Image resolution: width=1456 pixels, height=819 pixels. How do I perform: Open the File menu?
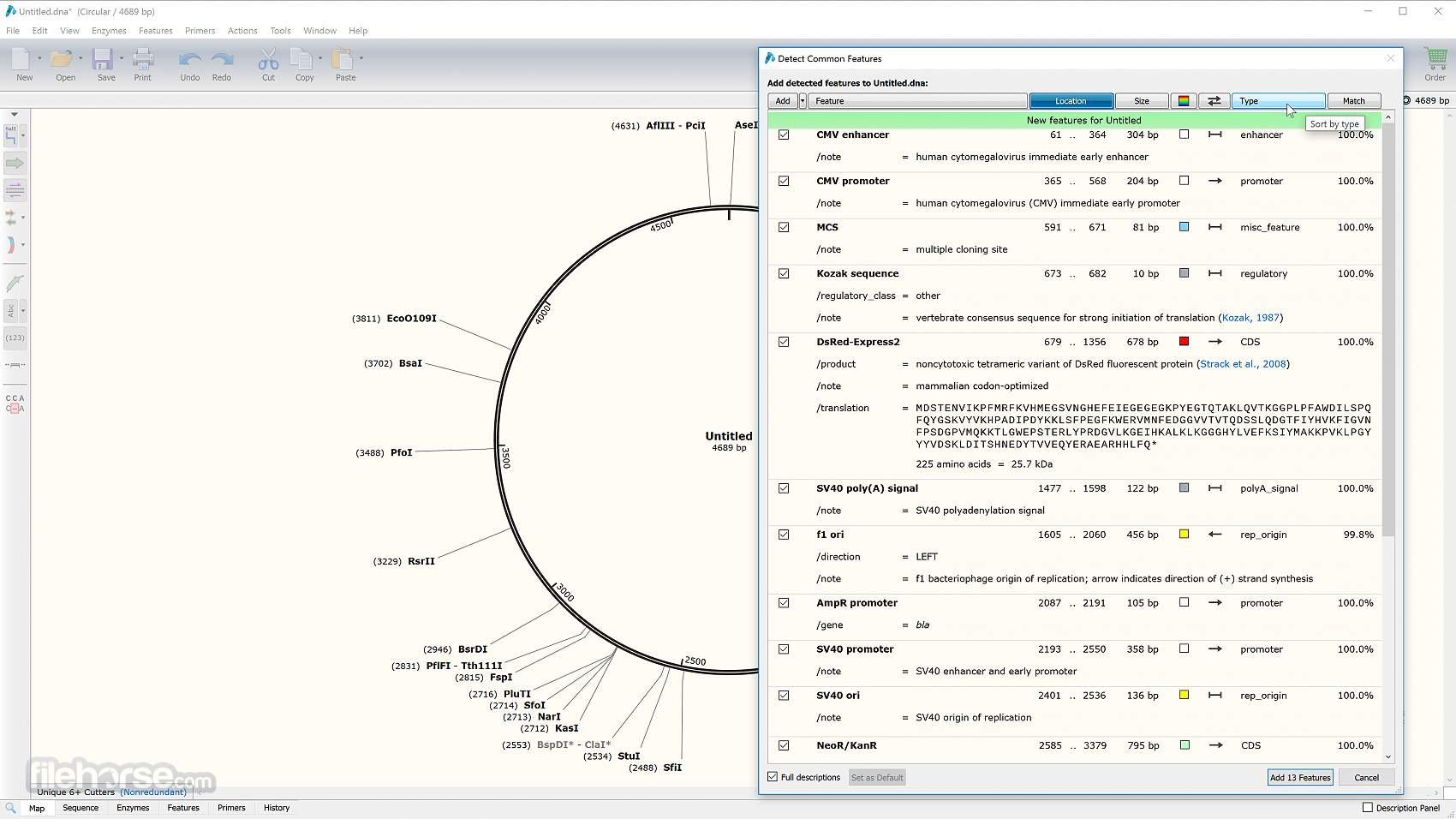[13, 31]
